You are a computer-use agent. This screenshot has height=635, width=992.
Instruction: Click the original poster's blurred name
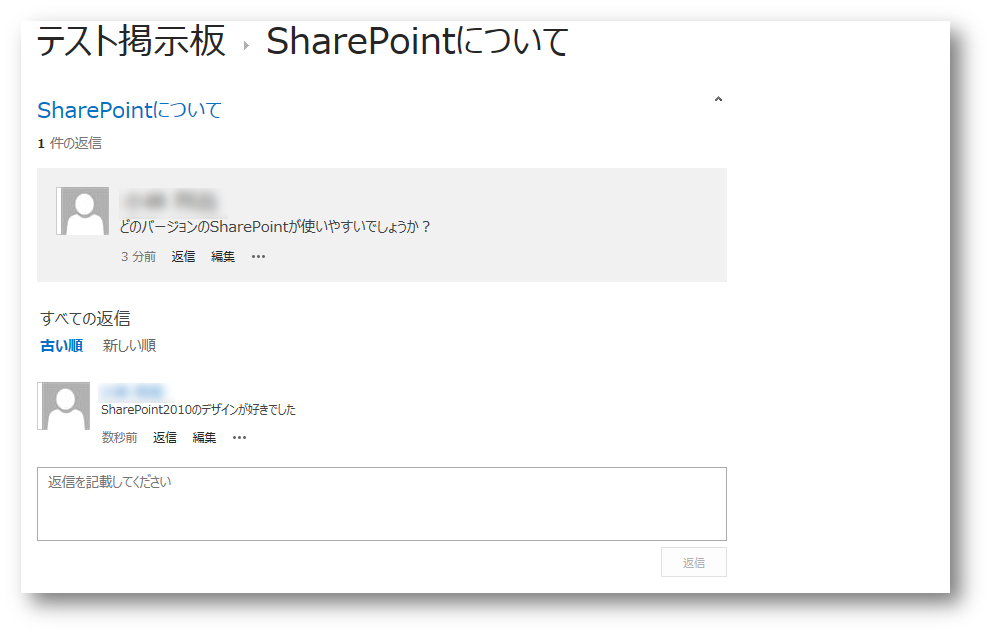pos(169,201)
